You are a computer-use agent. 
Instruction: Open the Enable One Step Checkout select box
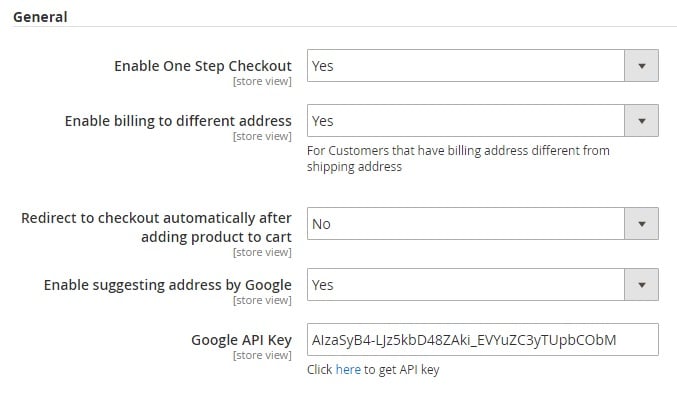pyautogui.click(x=483, y=66)
